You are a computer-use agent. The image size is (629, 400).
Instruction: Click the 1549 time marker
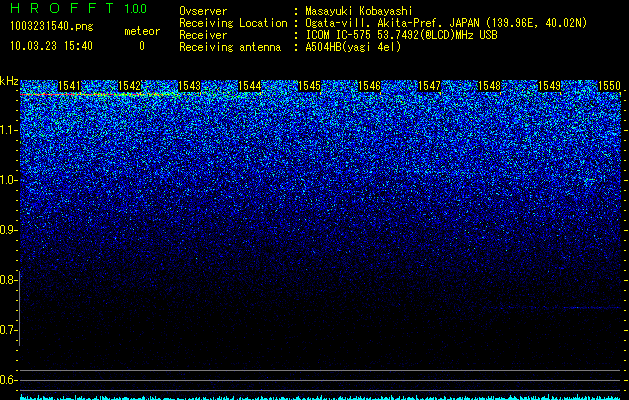(550, 86)
